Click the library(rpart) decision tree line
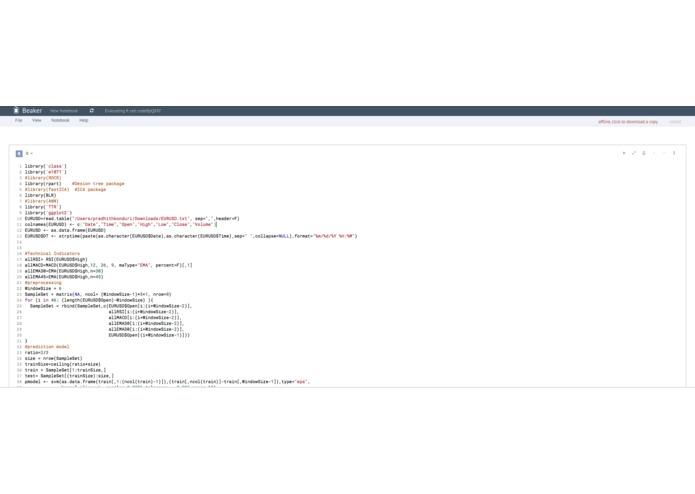 74,183
